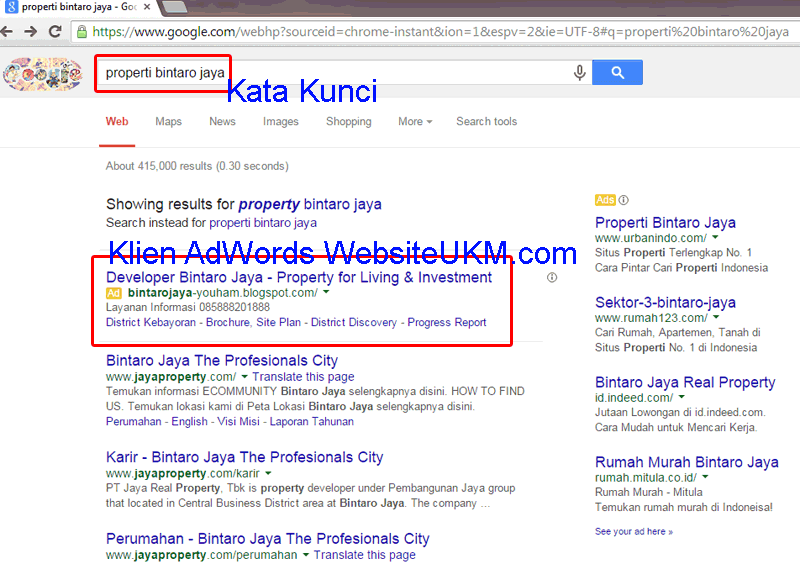Translate the jayaproperty.com/perumahan page
Screen dimensions: 800x564
click(x=364, y=555)
